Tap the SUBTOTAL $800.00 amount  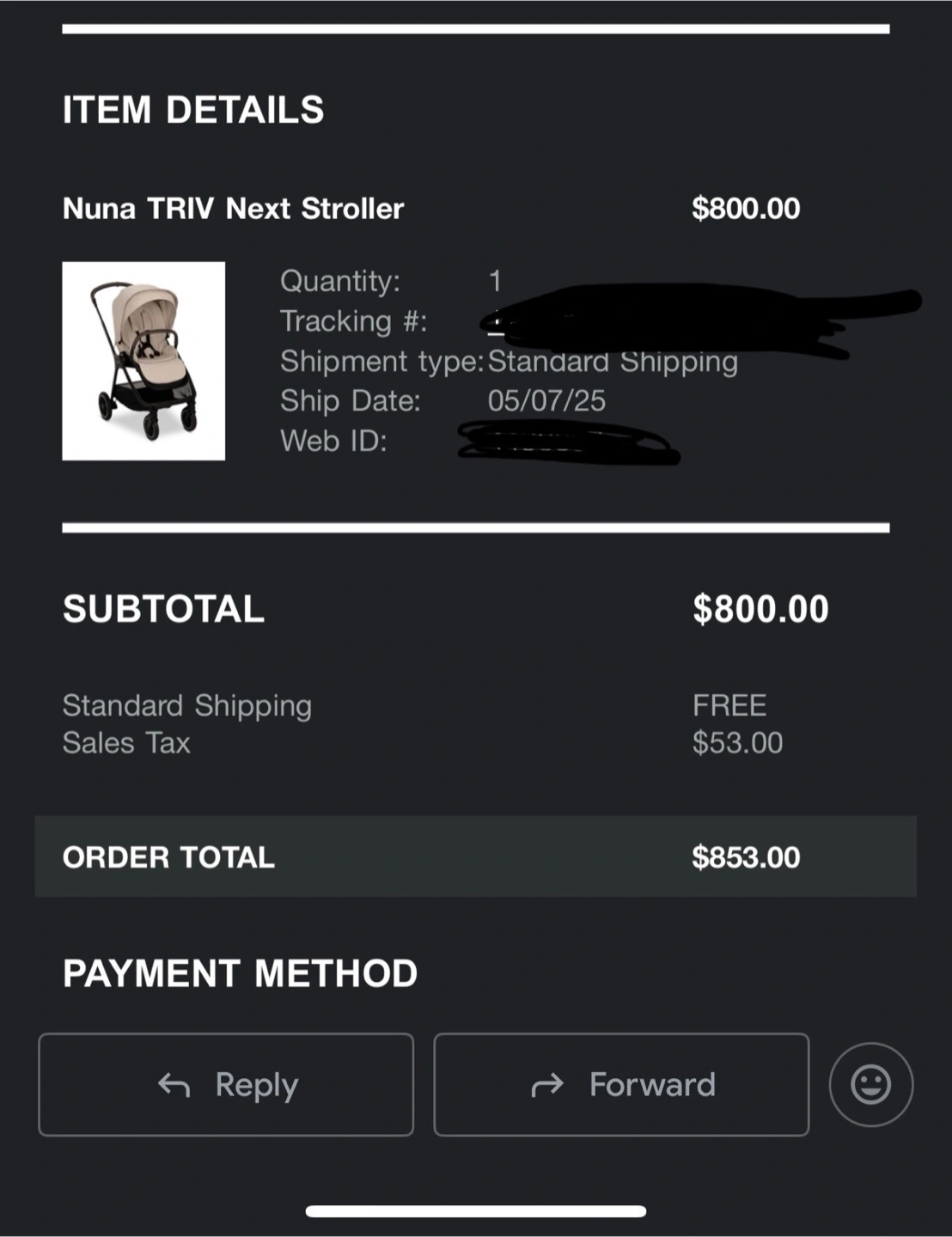[x=760, y=609]
